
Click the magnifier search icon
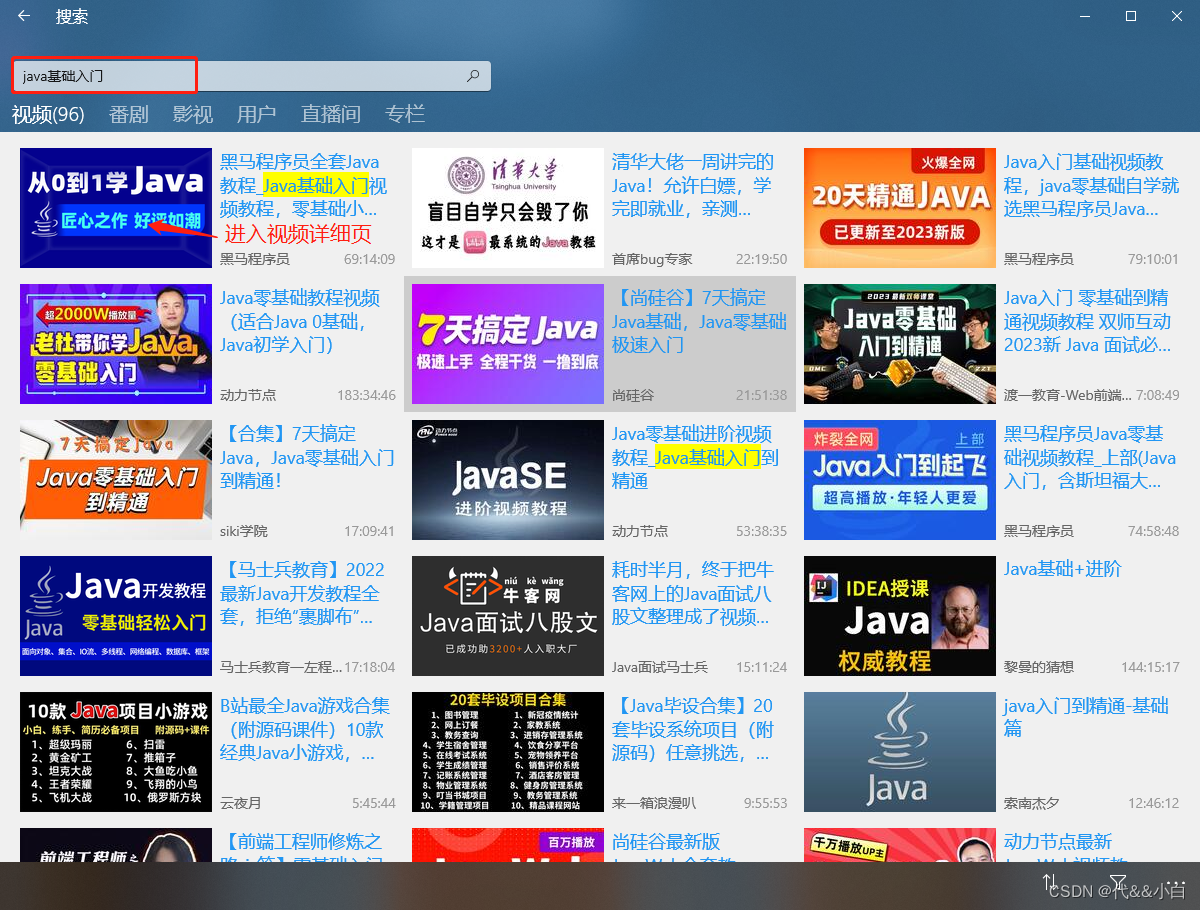coord(473,76)
